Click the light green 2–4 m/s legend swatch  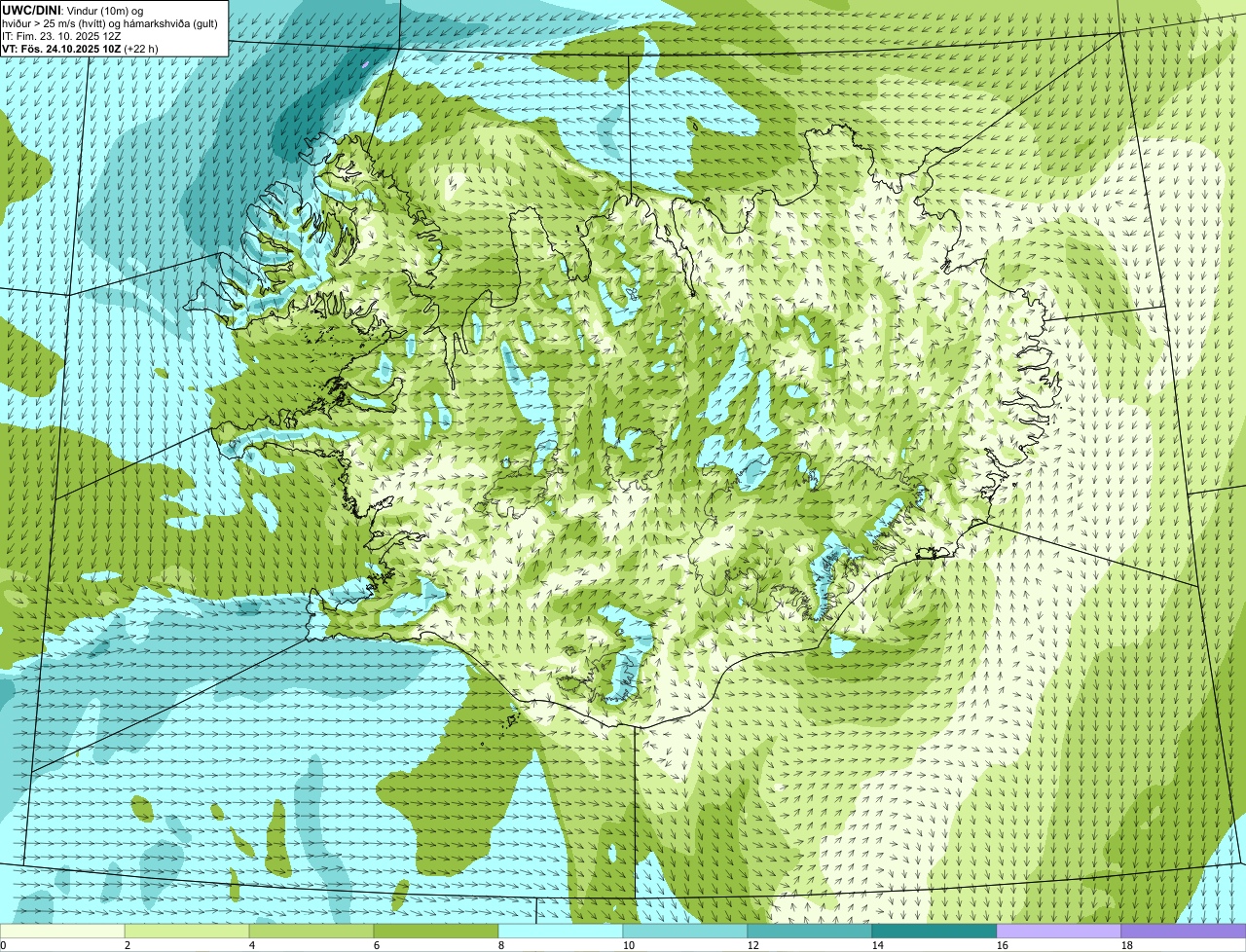click(187, 931)
